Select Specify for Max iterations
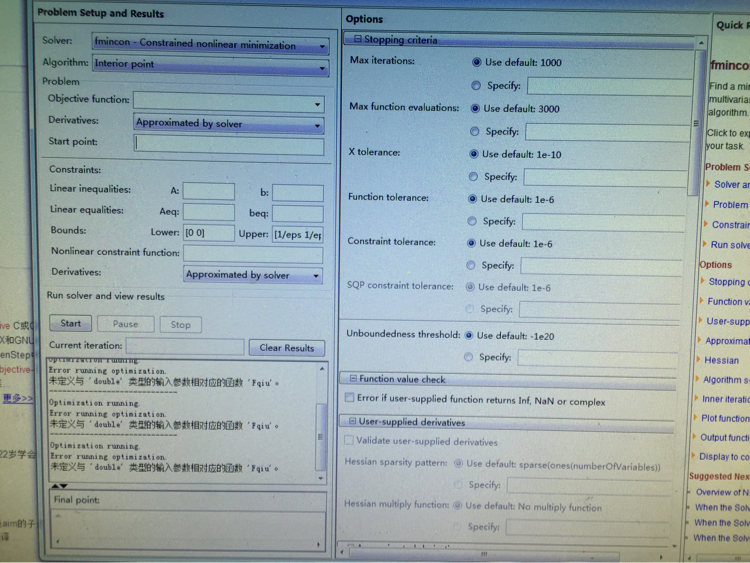This screenshot has width=750, height=563. [x=475, y=85]
